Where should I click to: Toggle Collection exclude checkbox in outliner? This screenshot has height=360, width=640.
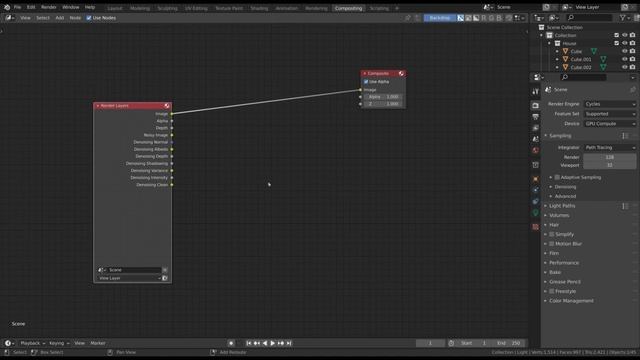coord(617,36)
